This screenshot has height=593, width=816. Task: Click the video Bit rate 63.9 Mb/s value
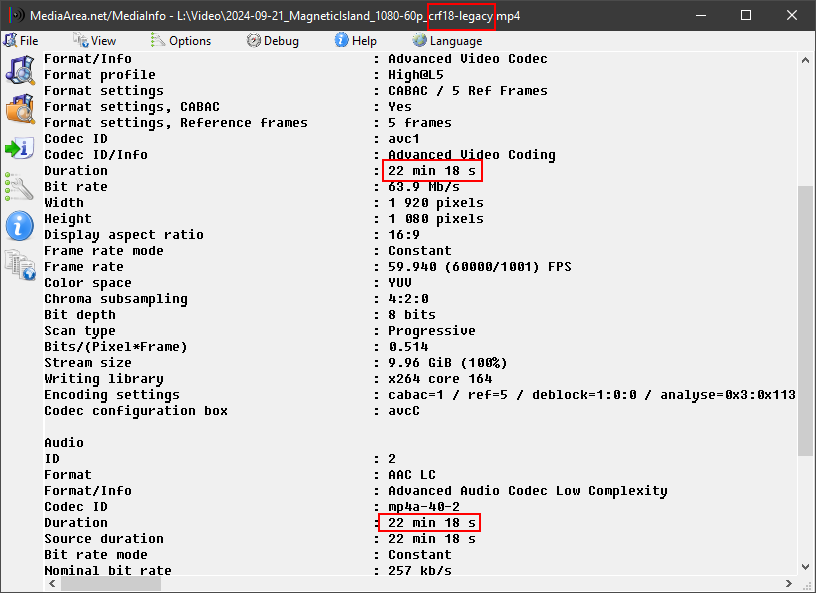[424, 187]
